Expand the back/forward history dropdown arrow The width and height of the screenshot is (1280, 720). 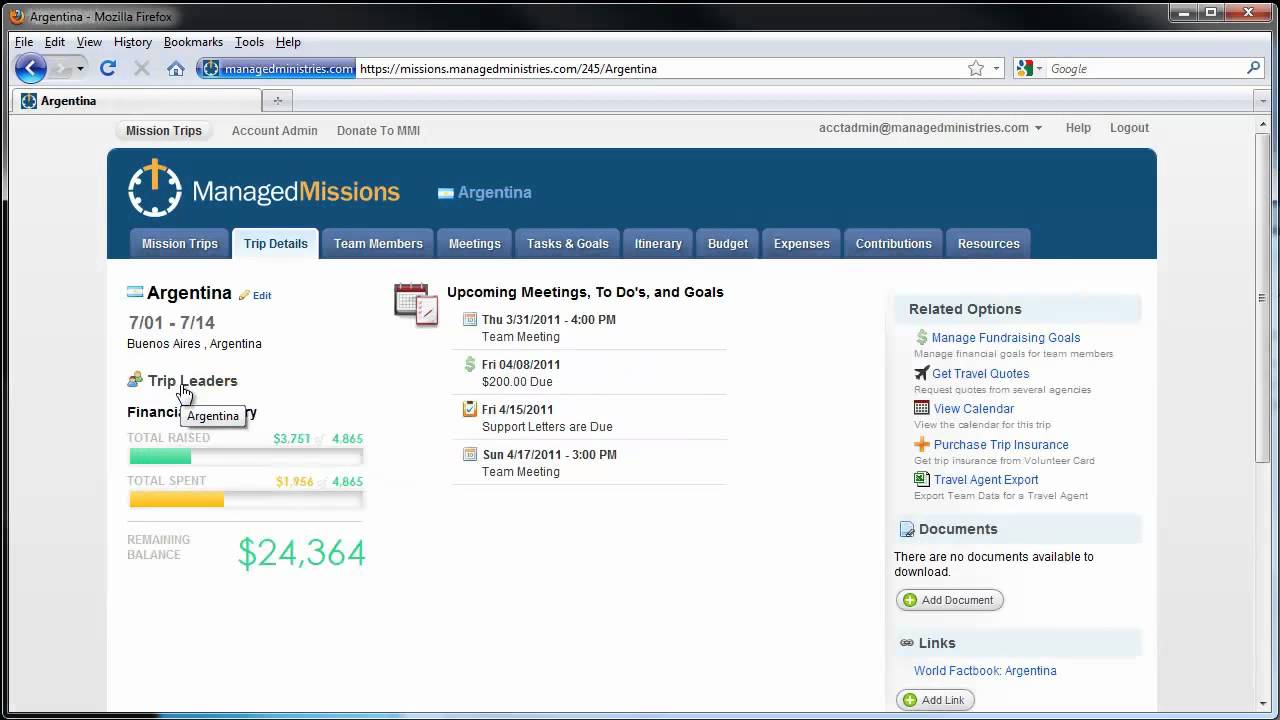[x=80, y=68]
